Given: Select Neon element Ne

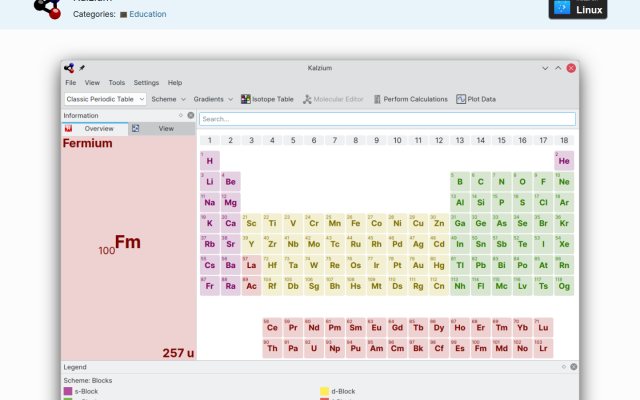Looking at the screenshot, I should tap(564, 182).
